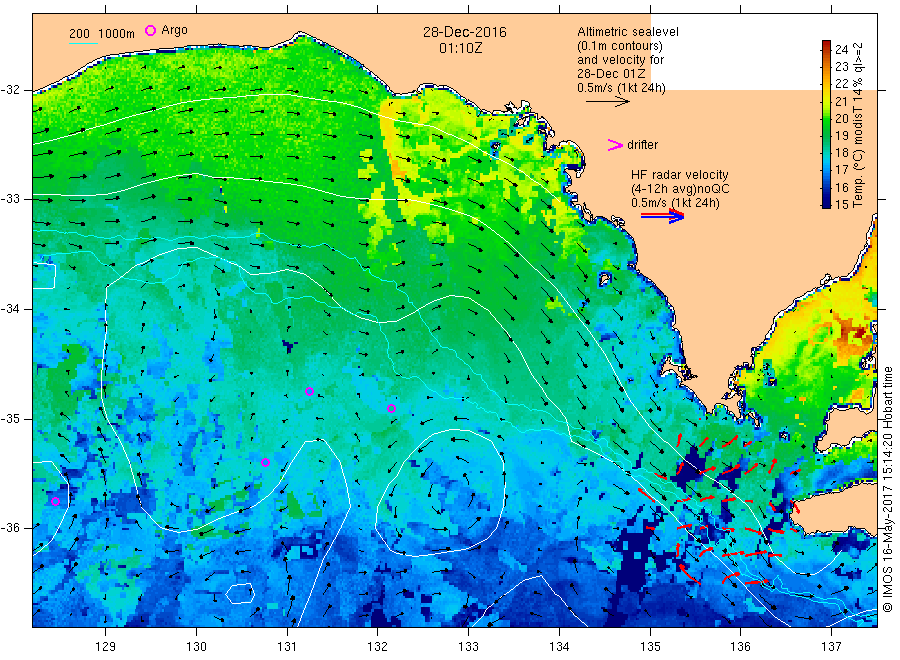Click the latitude axis label '-34'
The image size is (900, 660).
click(10, 309)
